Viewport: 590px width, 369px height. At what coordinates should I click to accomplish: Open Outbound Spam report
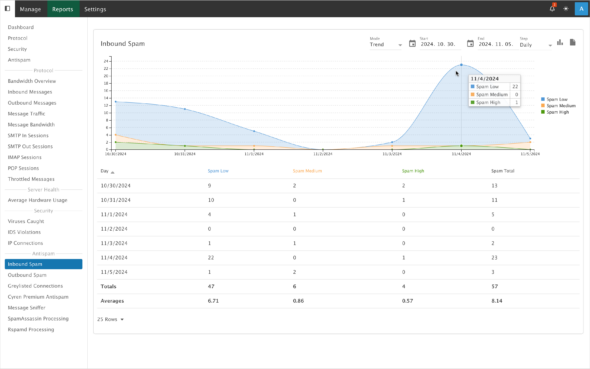click(27, 275)
